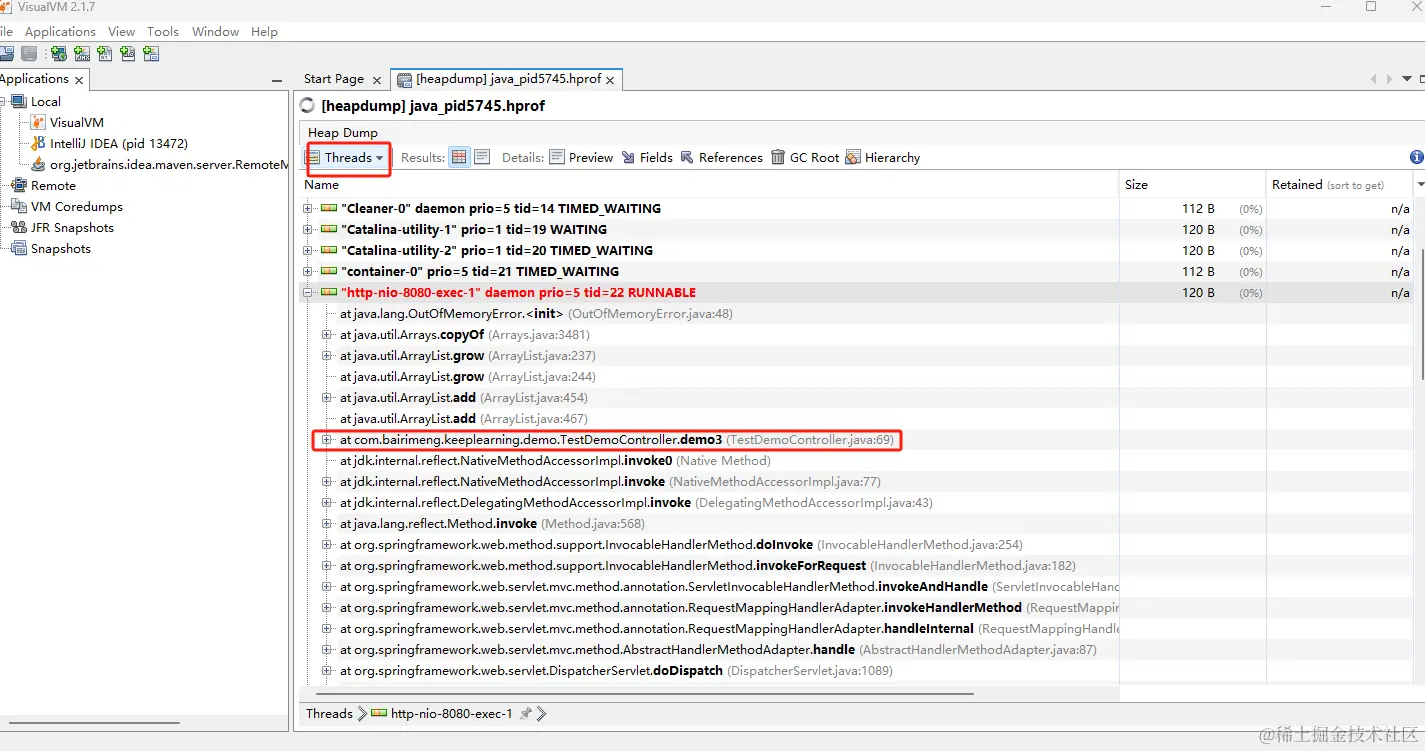The width and height of the screenshot is (1425, 751).
Task: Switch to the Start Page tab
Action: point(334,79)
